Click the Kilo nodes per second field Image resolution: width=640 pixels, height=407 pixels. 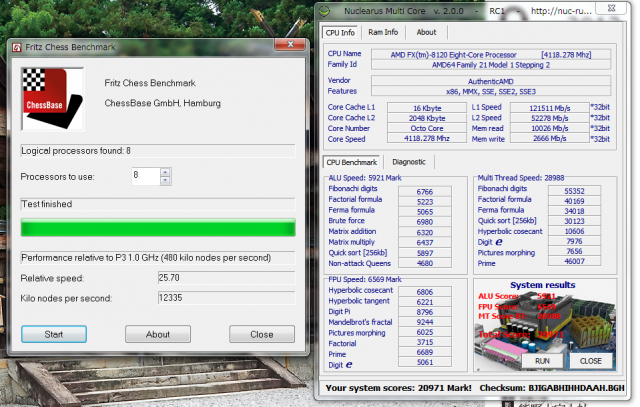click(x=226, y=298)
